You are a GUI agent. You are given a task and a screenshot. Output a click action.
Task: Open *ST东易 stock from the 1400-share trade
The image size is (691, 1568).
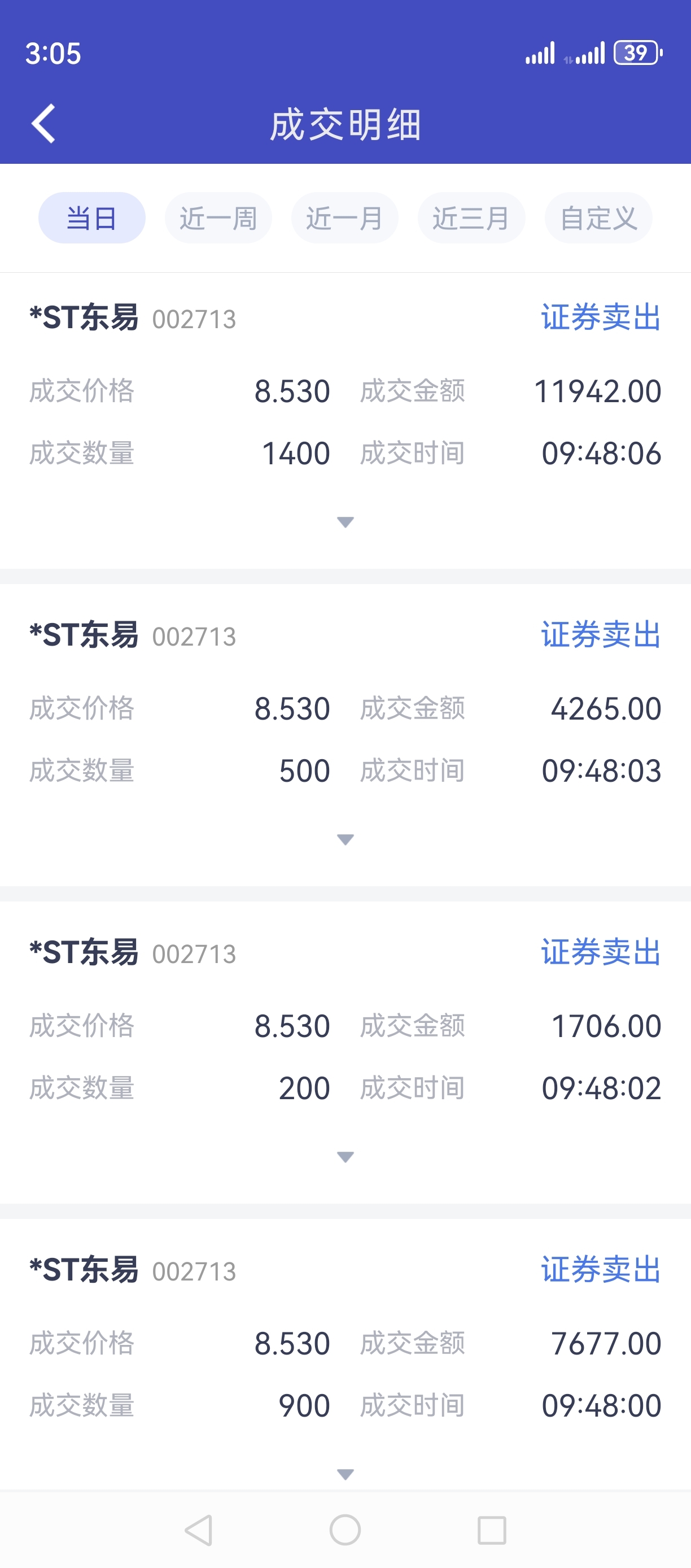point(84,318)
